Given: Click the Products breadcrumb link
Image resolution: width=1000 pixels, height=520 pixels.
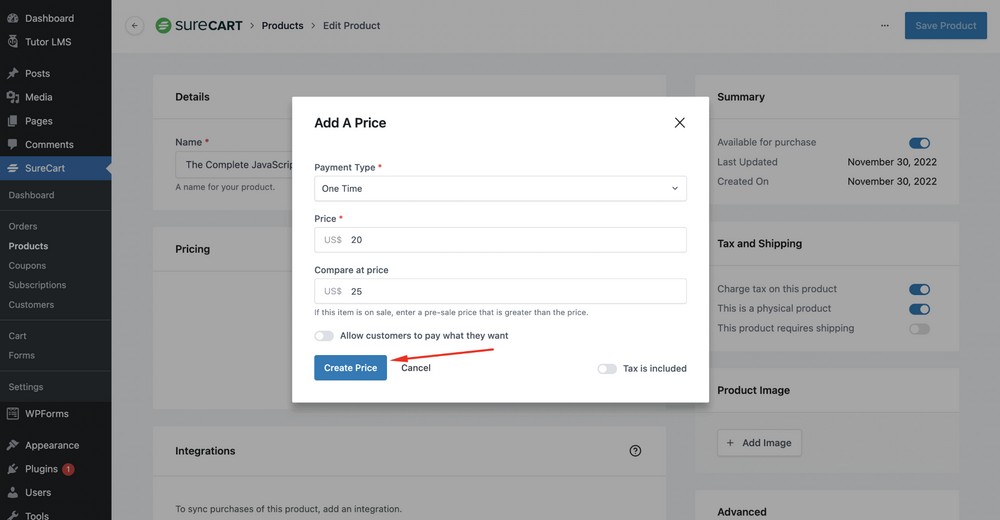Looking at the screenshot, I should pyautogui.click(x=283, y=26).
